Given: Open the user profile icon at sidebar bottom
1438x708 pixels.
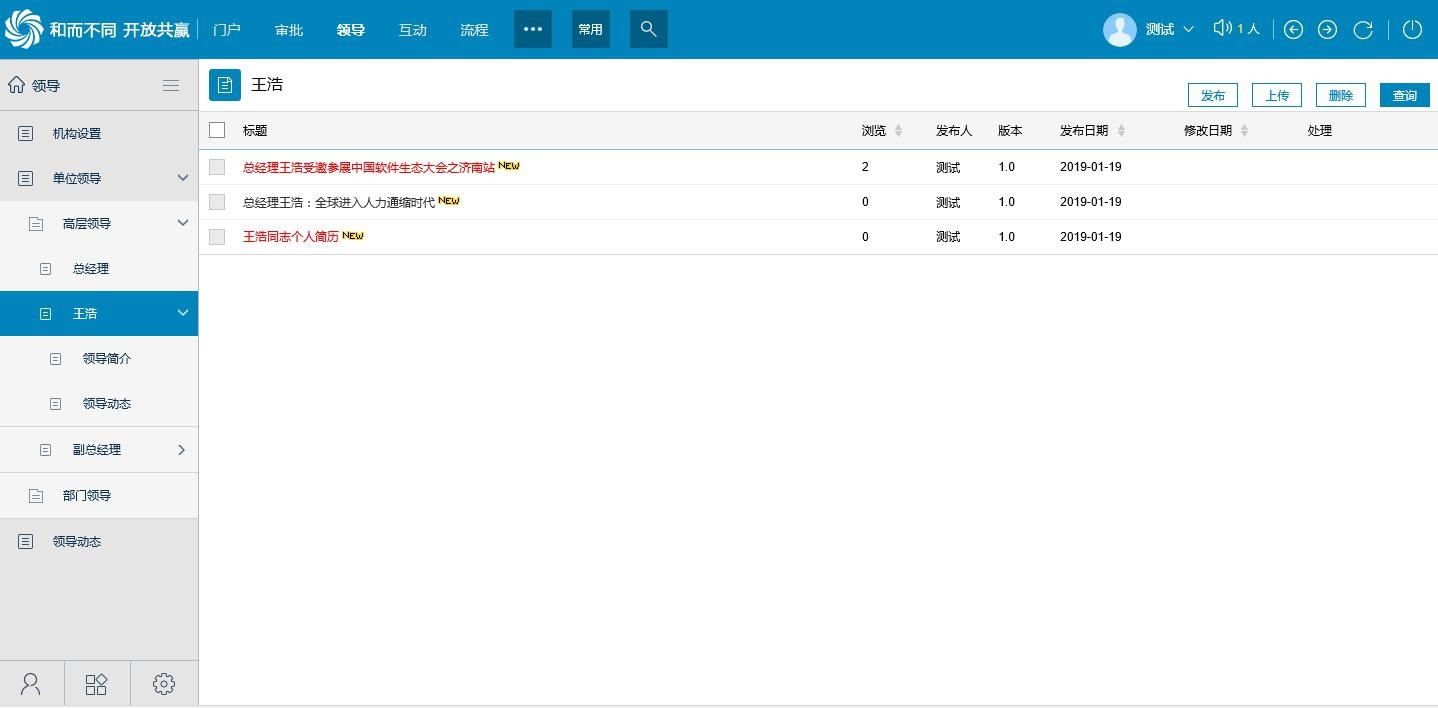Looking at the screenshot, I should pyautogui.click(x=31, y=684).
